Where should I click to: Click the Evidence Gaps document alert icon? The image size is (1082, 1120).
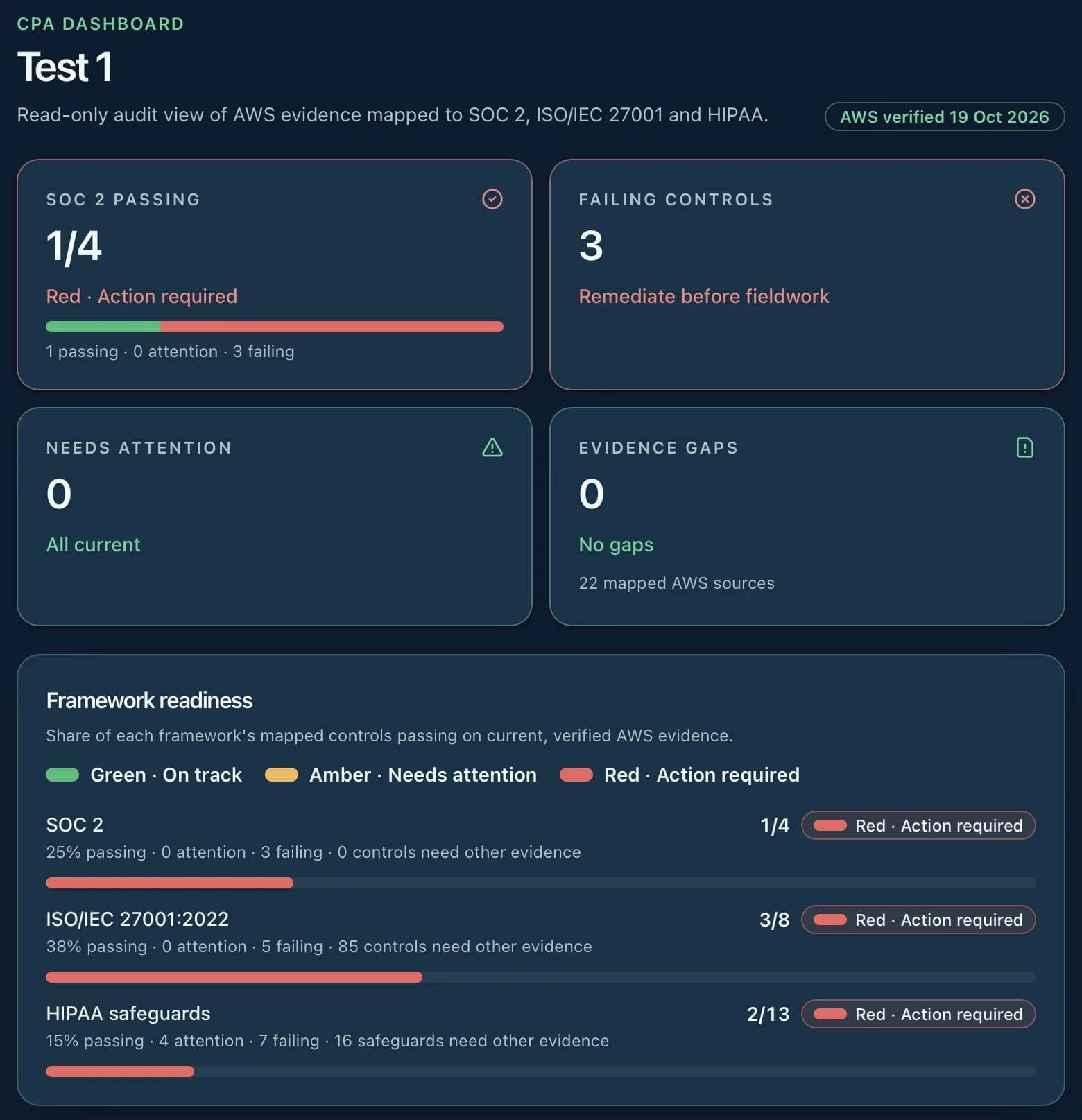(x=1025, y=447)
